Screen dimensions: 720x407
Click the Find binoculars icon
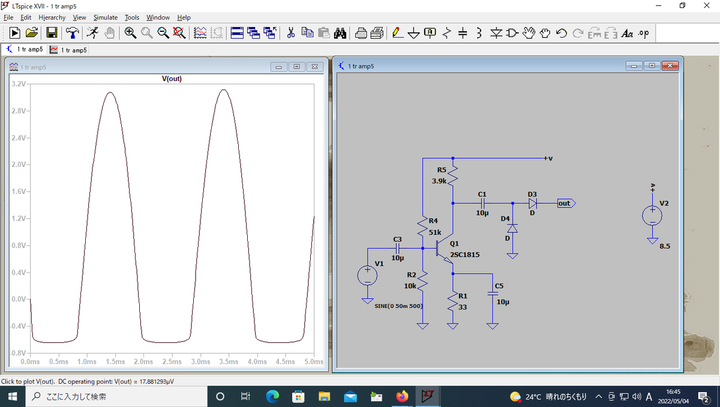tap(340, 33)
